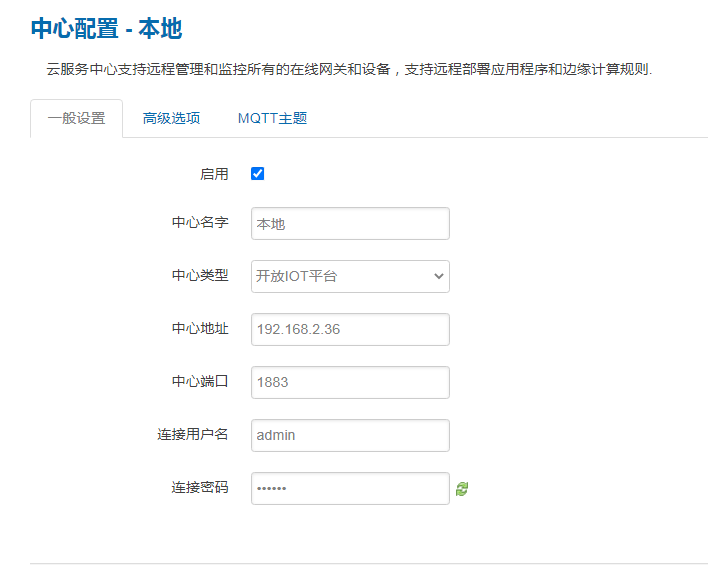Click the 云服务中心 description text
The height and width of the screenshot is (565, 708).
coord(349,69)
